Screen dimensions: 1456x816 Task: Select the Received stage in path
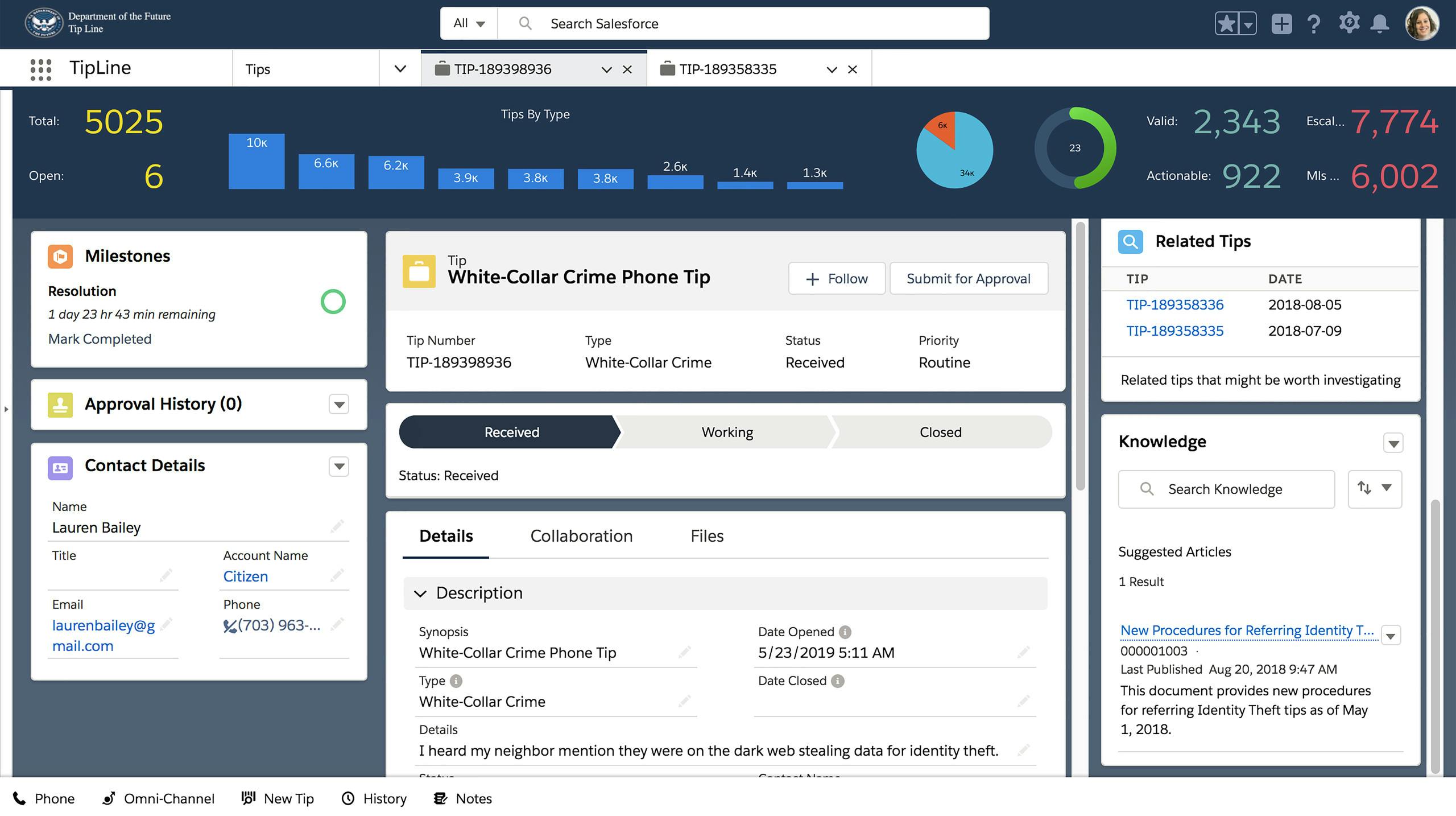(510, 432)
